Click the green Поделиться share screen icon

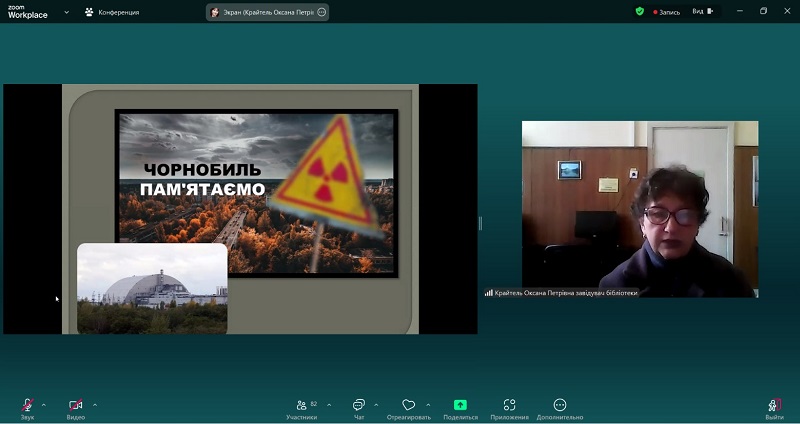tap(460, 405)
